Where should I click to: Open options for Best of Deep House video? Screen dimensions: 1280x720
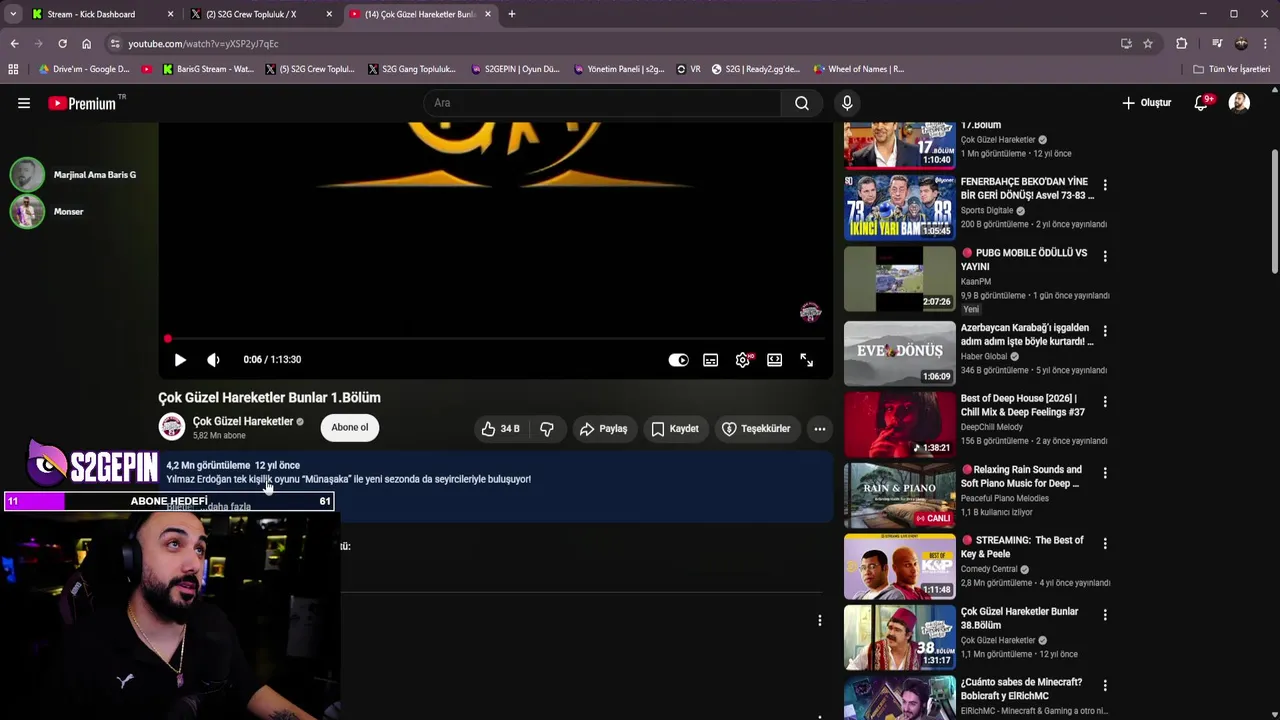pyautogui.click(x=1105, y=402)
